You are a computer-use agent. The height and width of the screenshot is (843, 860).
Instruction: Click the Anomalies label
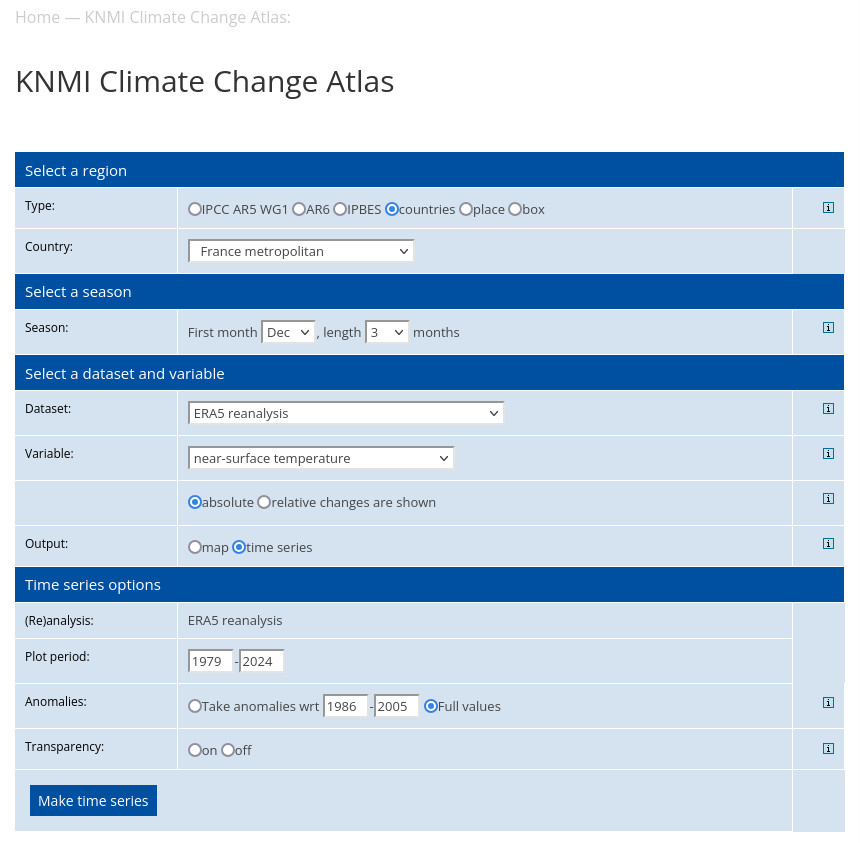point(55,701)
